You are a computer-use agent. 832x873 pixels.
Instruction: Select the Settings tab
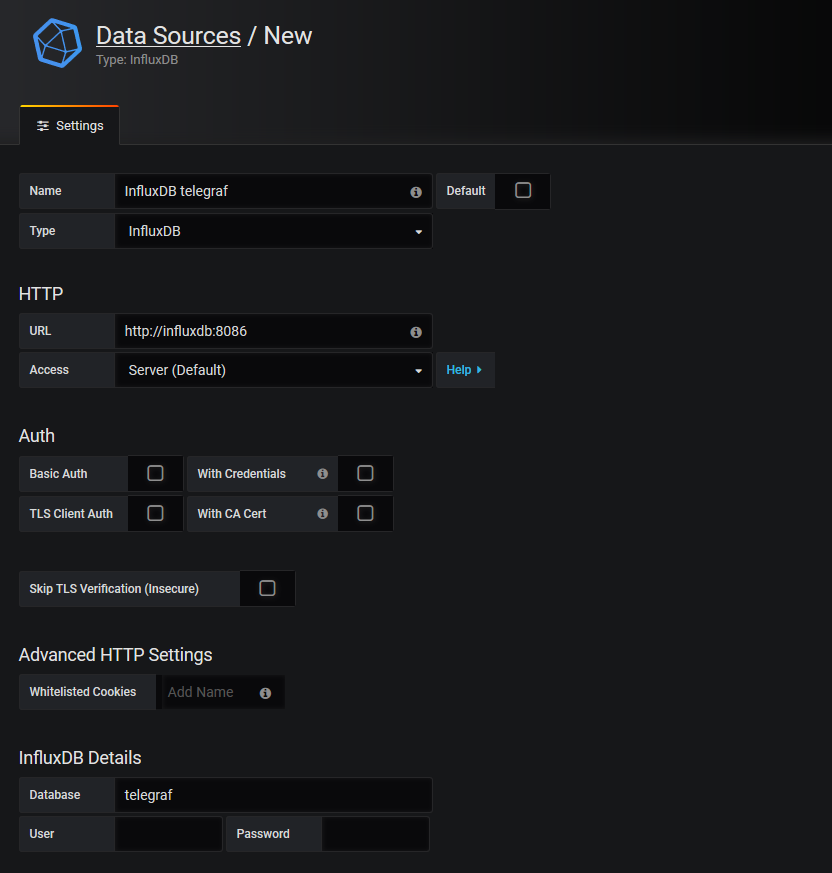pos(70,126)
